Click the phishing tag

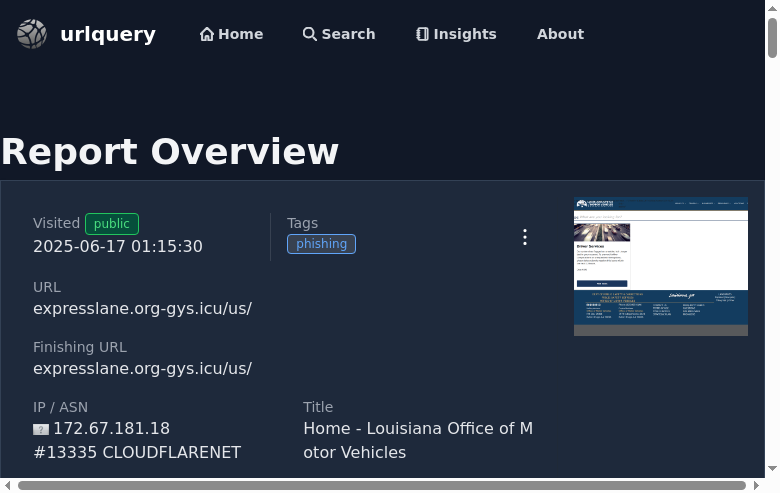click(321, 244)
